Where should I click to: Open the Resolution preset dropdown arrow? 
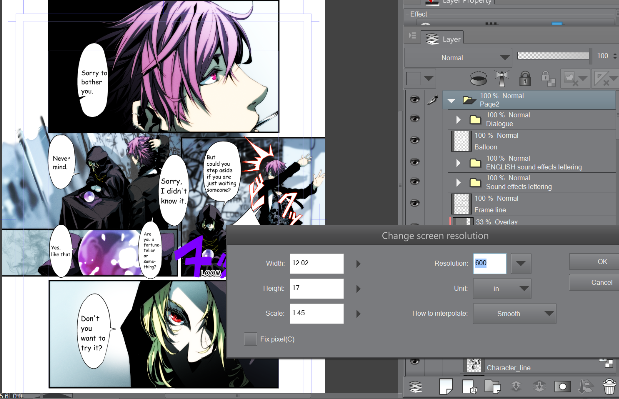[521, 263]
